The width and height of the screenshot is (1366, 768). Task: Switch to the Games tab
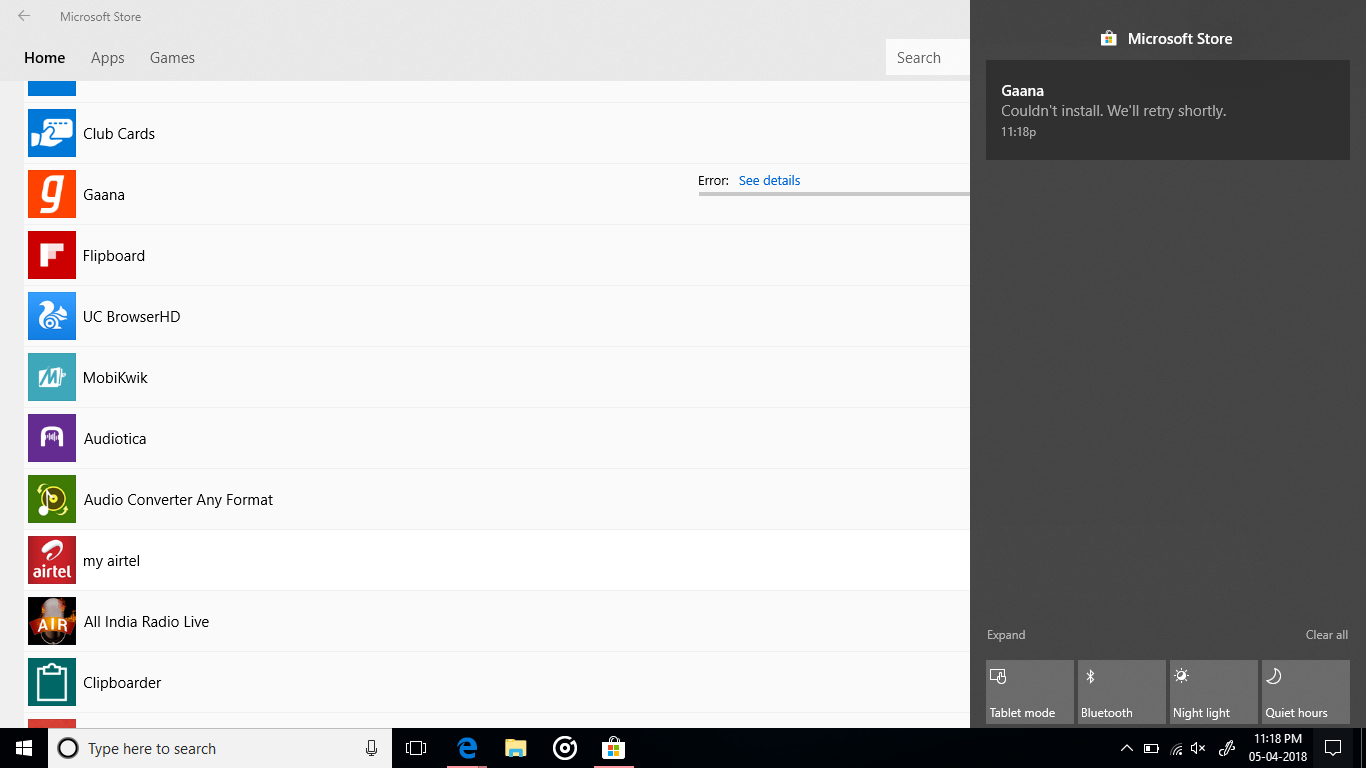(172, 58)
